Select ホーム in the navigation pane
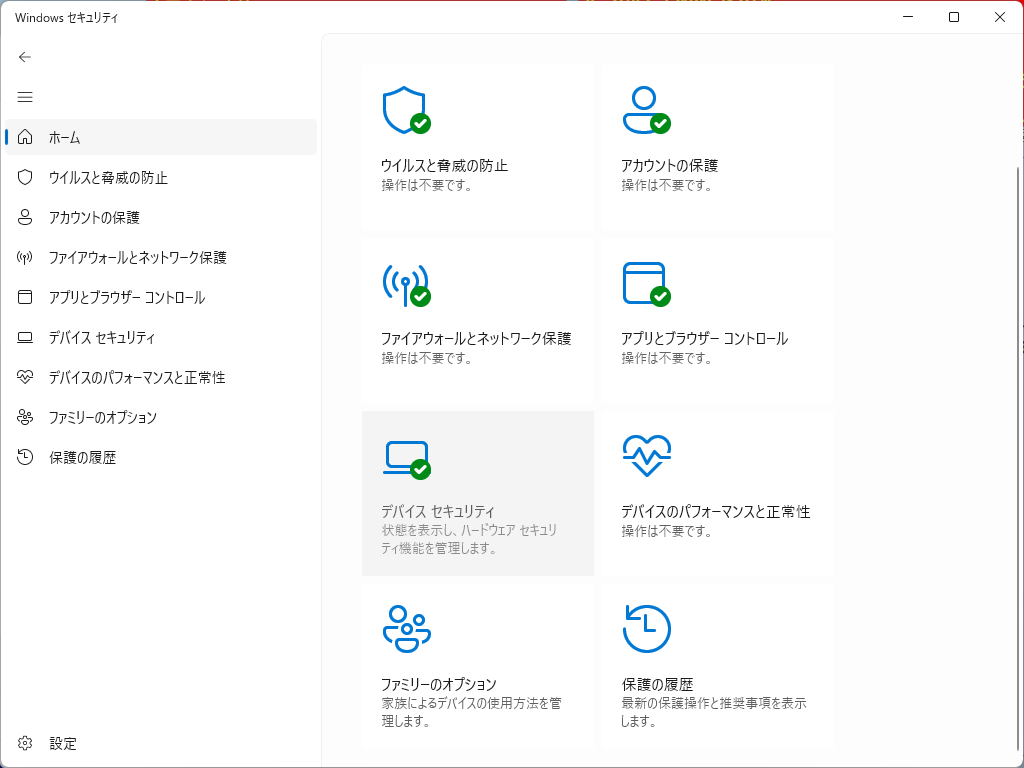The height and width of the screenshot is (768, 1024). [x=161, y=137]
